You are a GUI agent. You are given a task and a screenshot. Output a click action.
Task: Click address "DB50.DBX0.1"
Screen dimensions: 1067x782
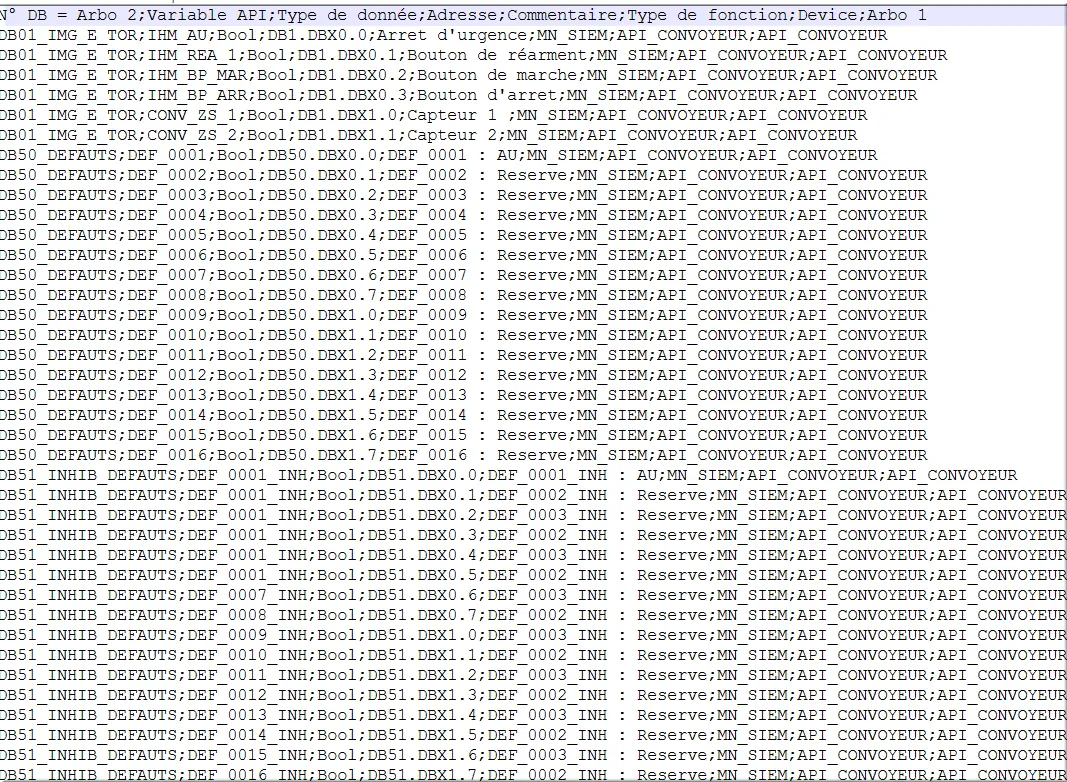tap(322, 175)
